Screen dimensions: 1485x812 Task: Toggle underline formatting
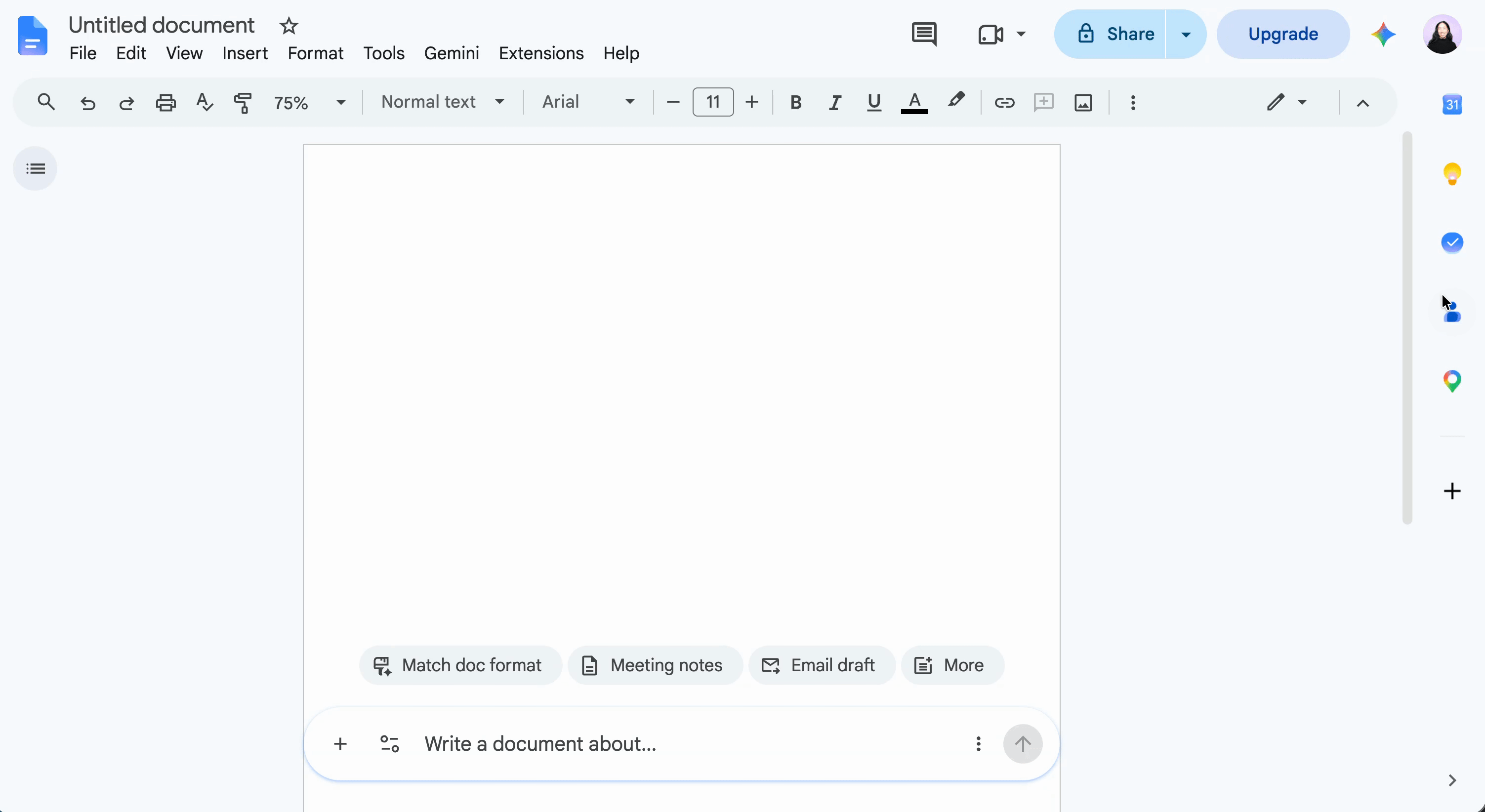(874, 103)
